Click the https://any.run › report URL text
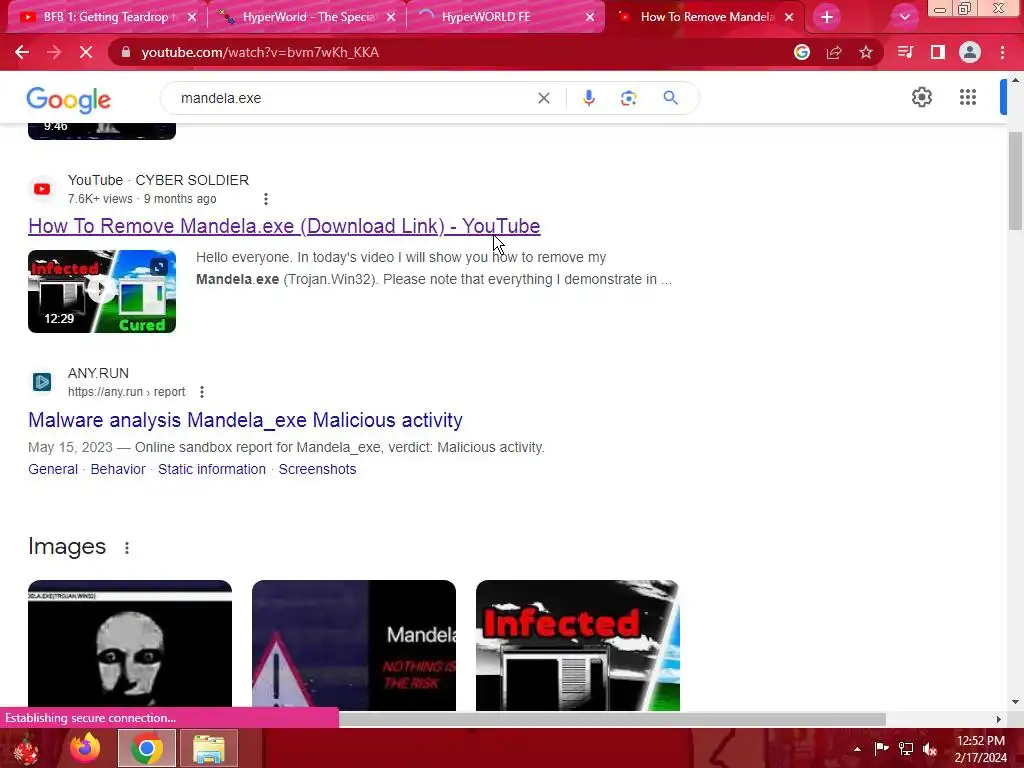The height and width of the screenshot is (768, 1024). point(127,392)
